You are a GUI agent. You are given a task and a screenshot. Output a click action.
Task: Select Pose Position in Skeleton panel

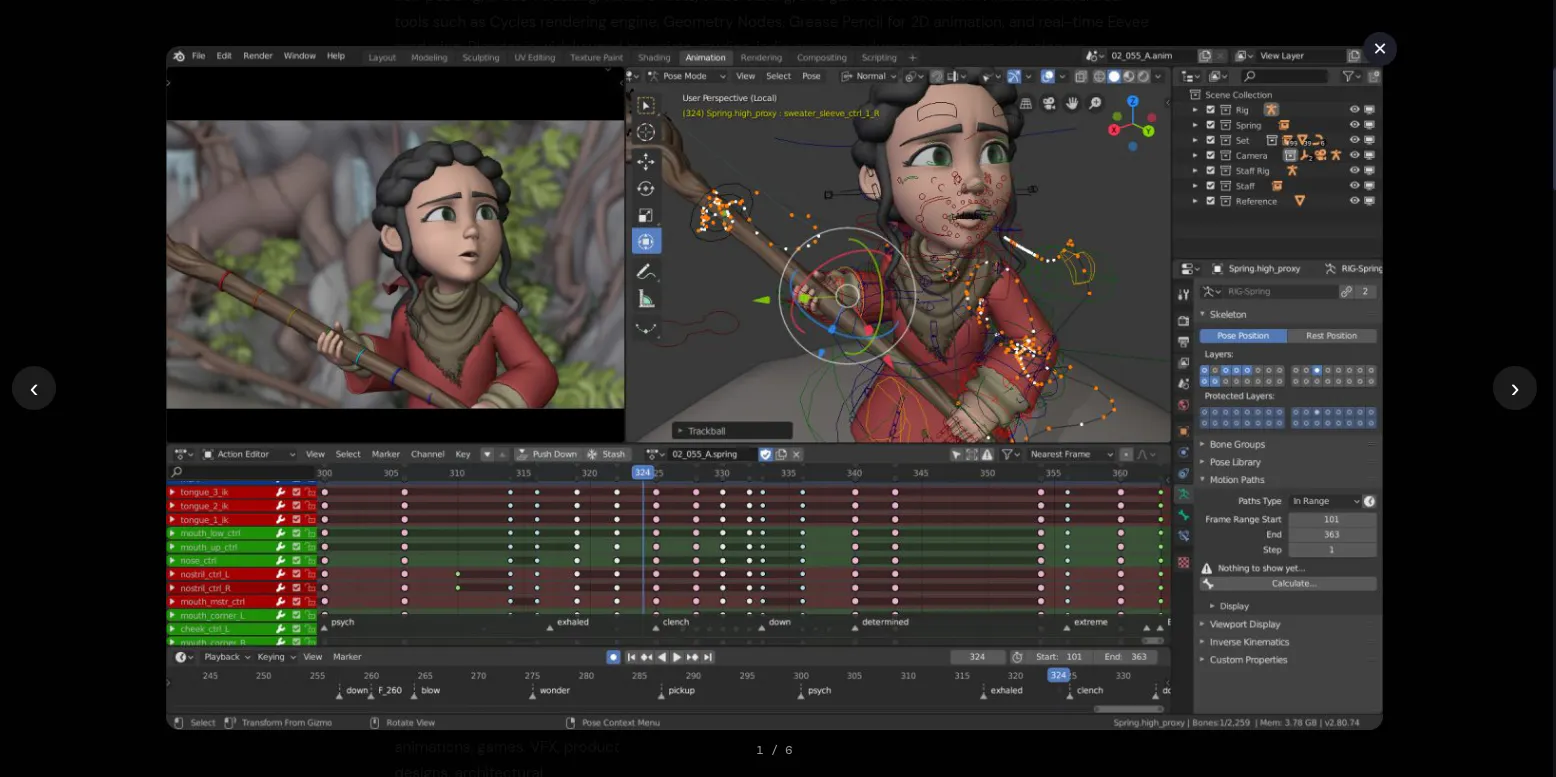point(1243,336)
